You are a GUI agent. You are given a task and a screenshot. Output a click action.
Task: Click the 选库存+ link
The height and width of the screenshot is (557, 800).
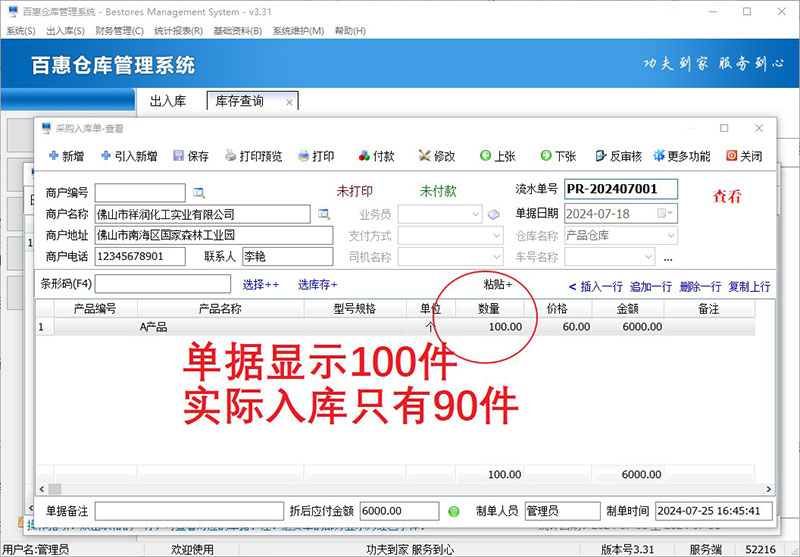point(317,285)
